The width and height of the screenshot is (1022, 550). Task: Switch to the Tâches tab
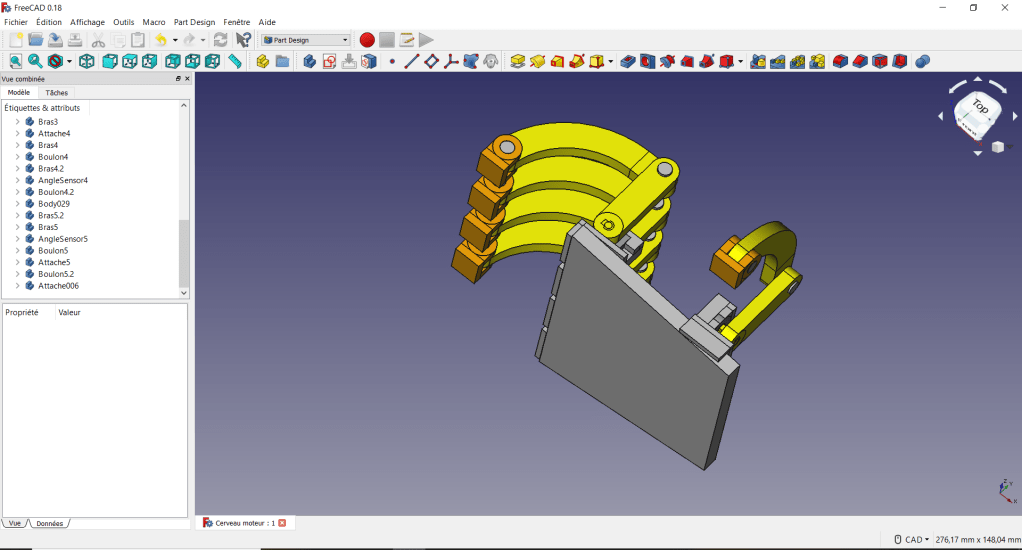pos(57,92)
